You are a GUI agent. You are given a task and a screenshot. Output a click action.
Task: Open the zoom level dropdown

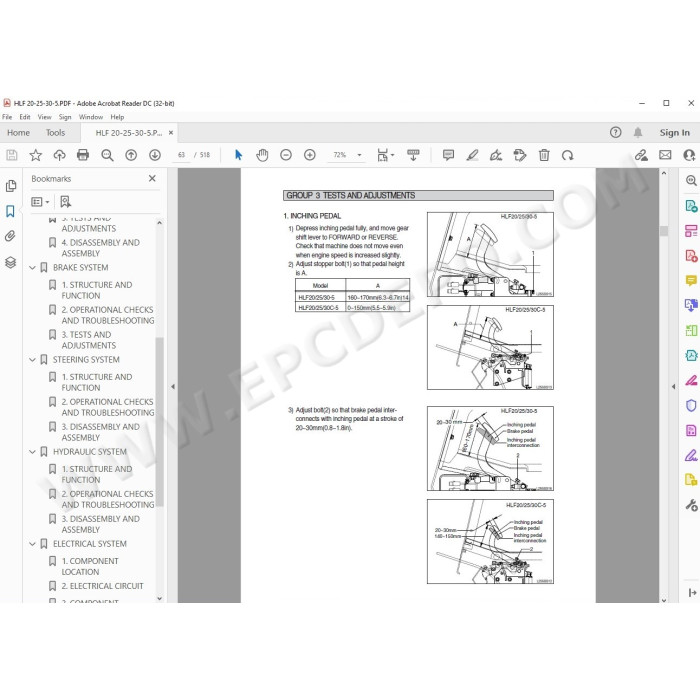click(x=359, y=155)
